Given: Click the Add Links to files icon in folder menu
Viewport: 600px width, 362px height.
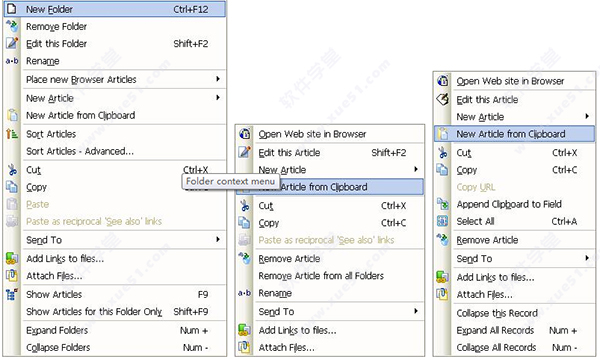Looking at the screenshot, I should [x=12, y=258].
